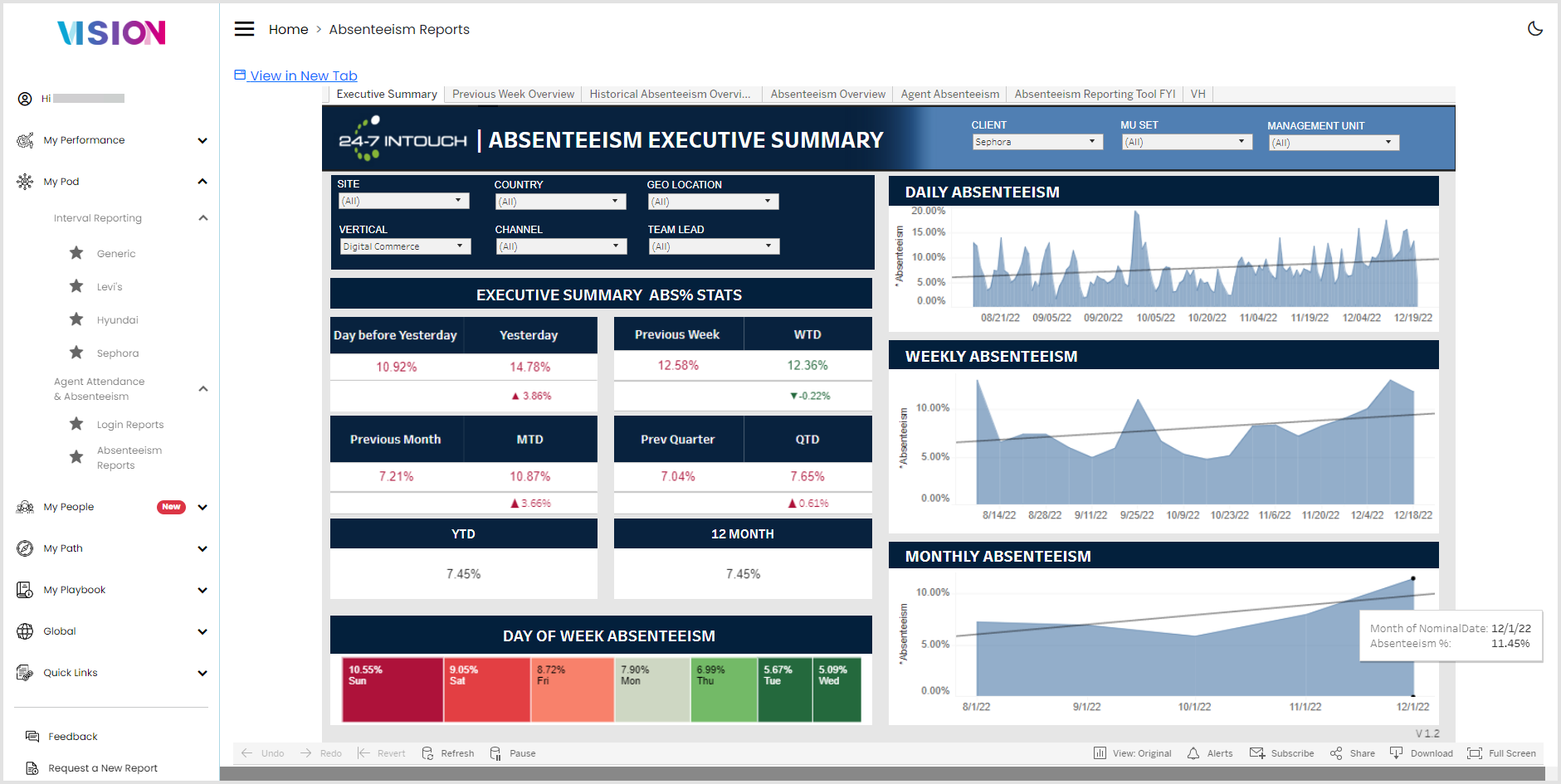Click the Quick Links icon
The image size is (1561, 784).
(25, 673)
